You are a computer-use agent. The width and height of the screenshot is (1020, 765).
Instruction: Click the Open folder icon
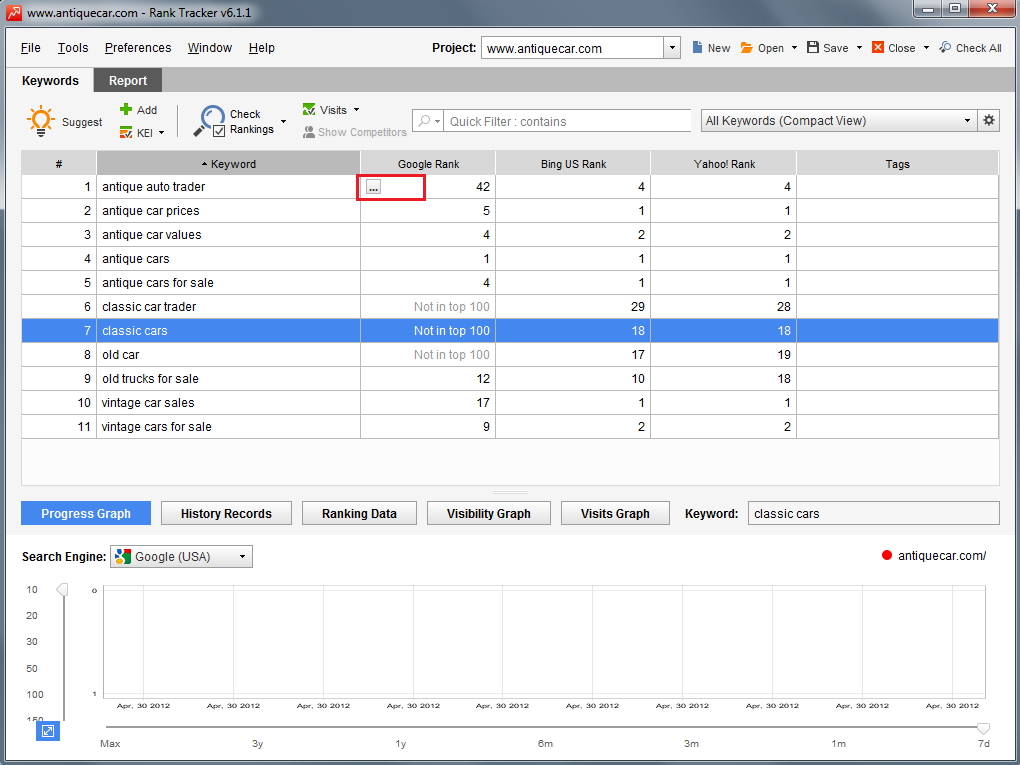point(747,47)
